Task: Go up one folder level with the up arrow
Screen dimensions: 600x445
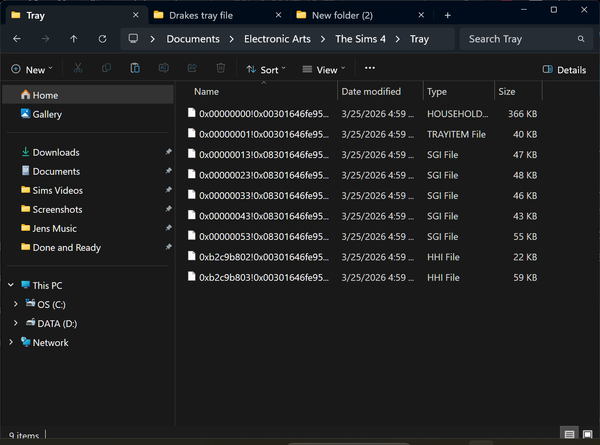Action: 73,39
